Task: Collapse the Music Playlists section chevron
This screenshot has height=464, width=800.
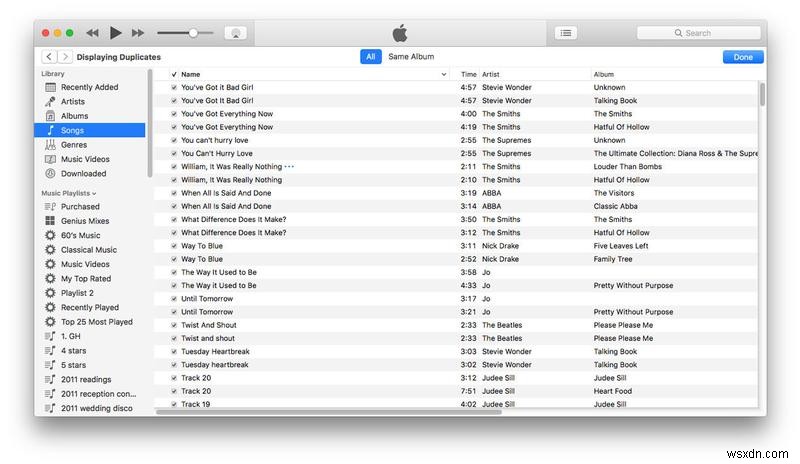Action: (94, 193)
